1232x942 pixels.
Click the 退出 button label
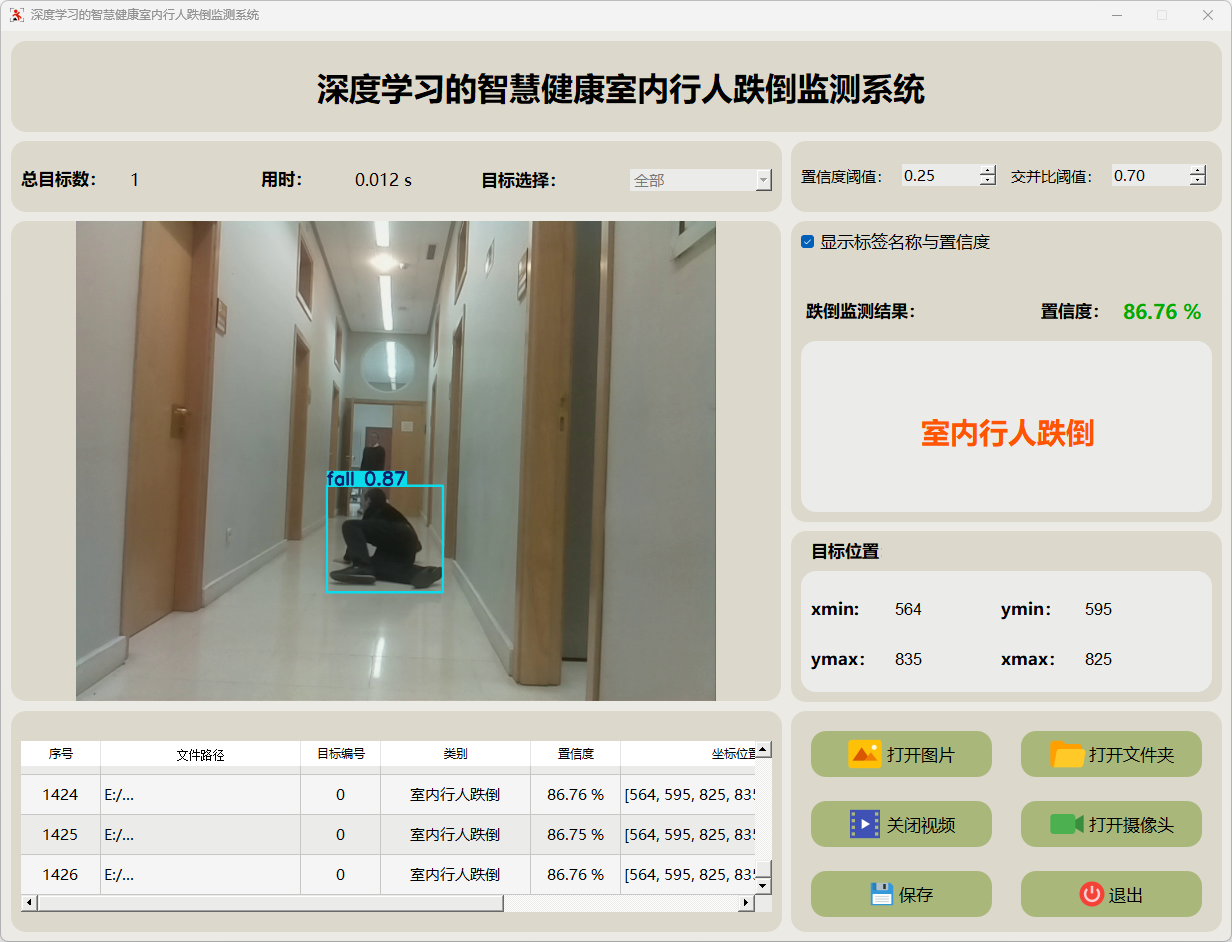click(1126, 895)
